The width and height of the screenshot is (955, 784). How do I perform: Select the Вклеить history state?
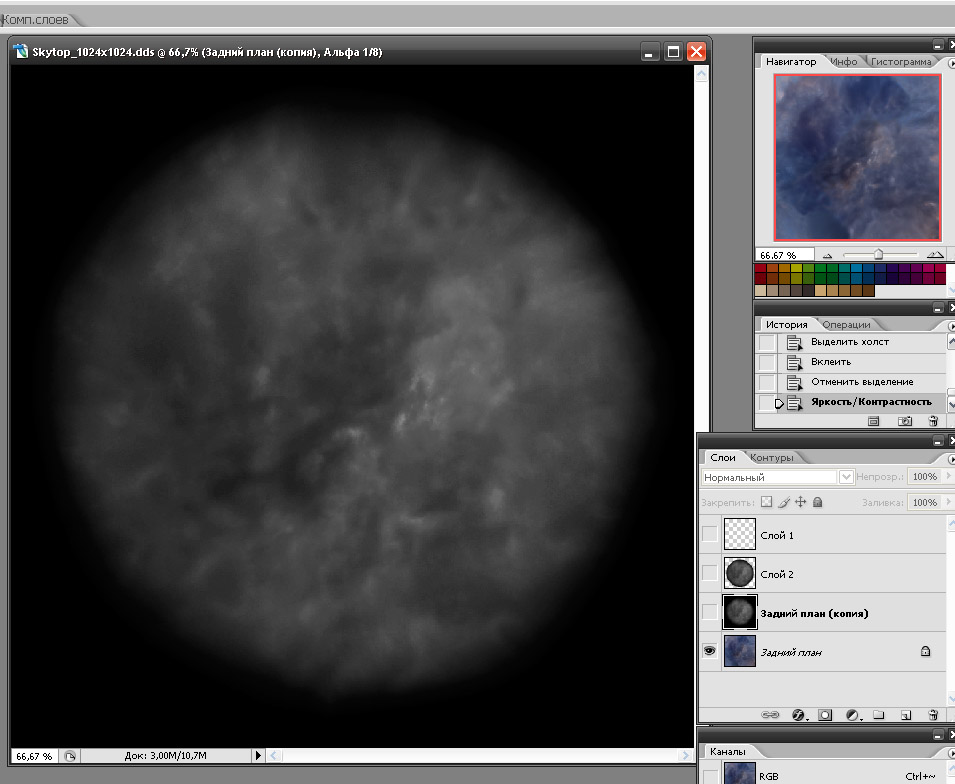coord(831,362)
